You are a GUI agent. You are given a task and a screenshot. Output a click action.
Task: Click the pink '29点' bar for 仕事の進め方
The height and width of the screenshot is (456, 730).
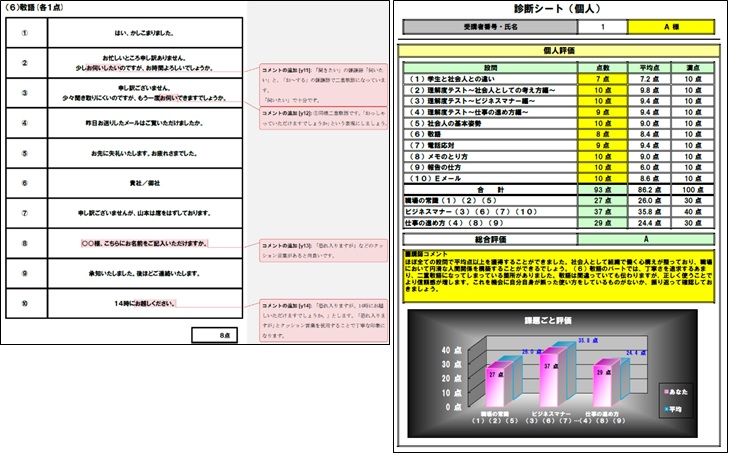pos(603,386)
